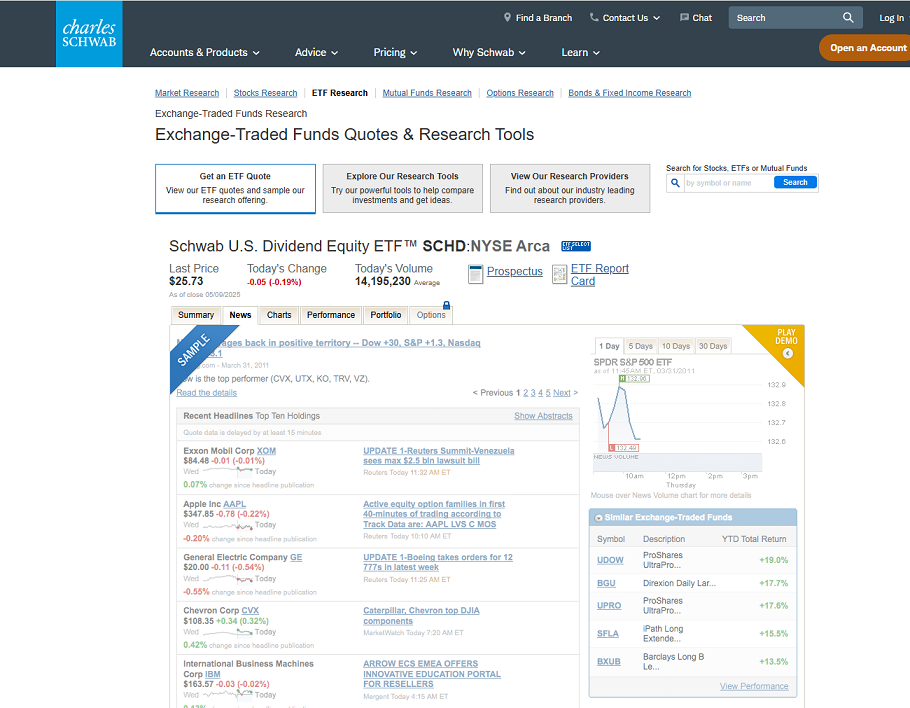
Task: Open the BGU fund symbol link
Action: [x=606, y=583]
